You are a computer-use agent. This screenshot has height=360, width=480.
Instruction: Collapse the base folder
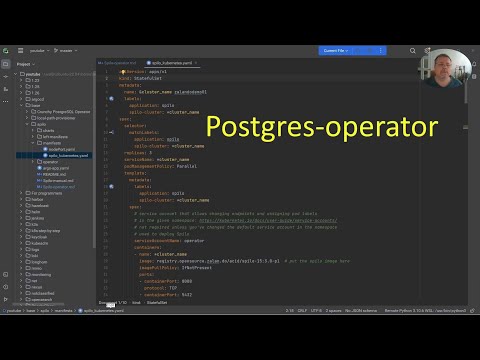pos(21,105)
